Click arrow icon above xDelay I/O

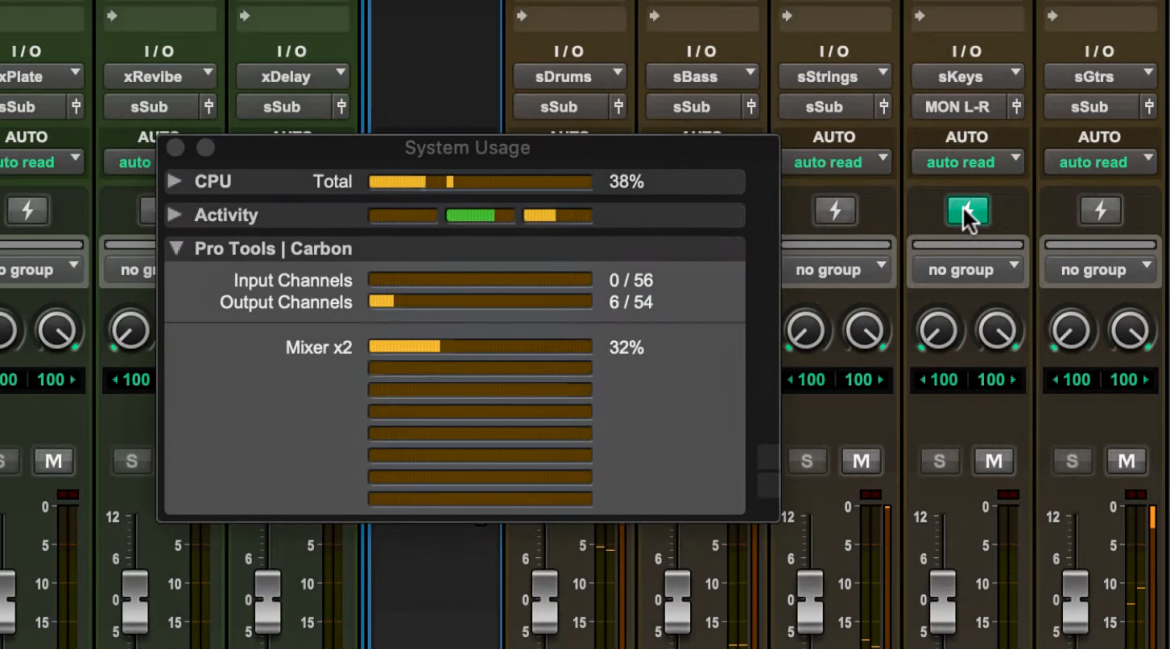tap(245, 16)
